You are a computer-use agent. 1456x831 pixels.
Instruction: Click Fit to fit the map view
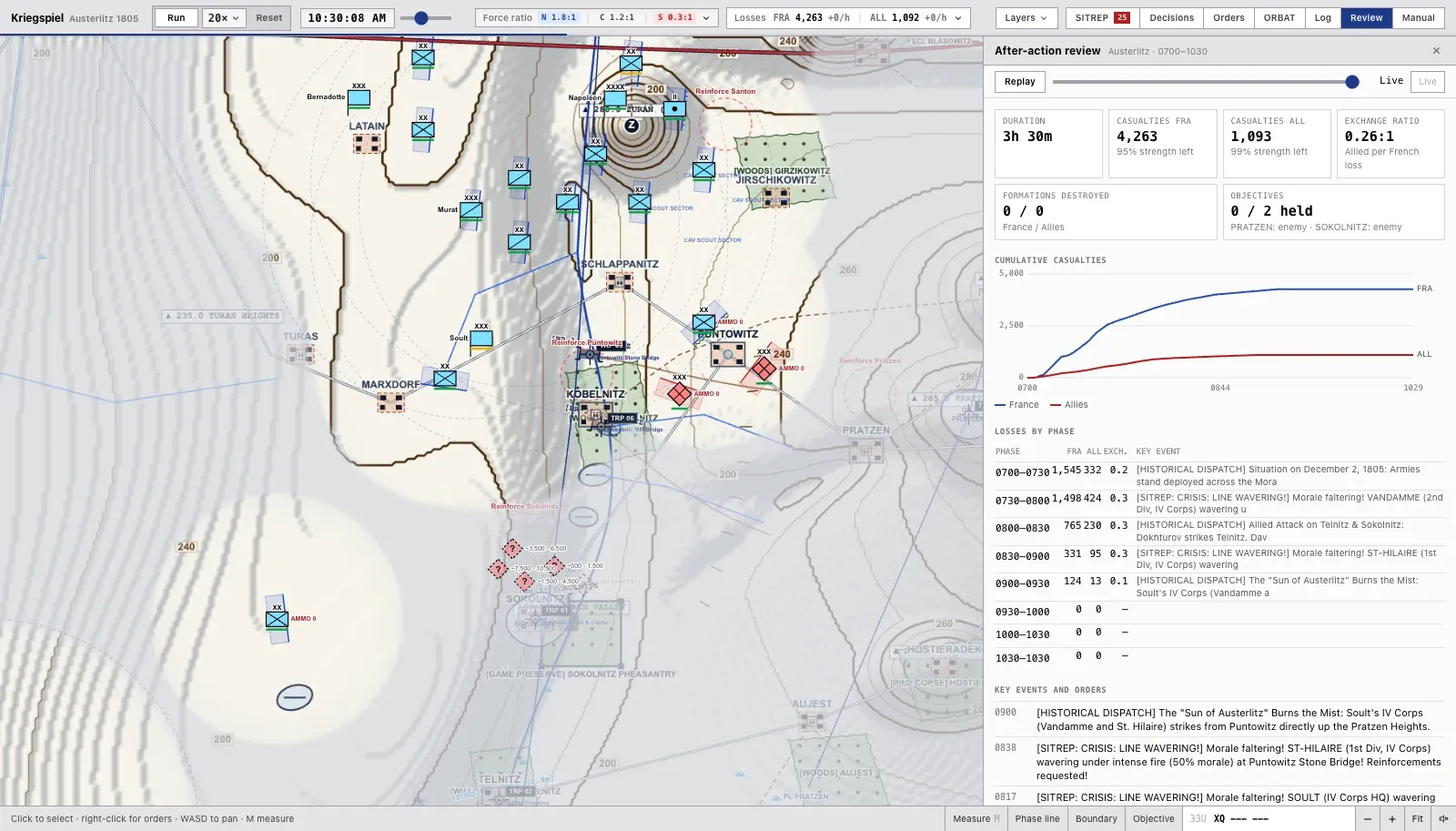(x=1417, y=818)
